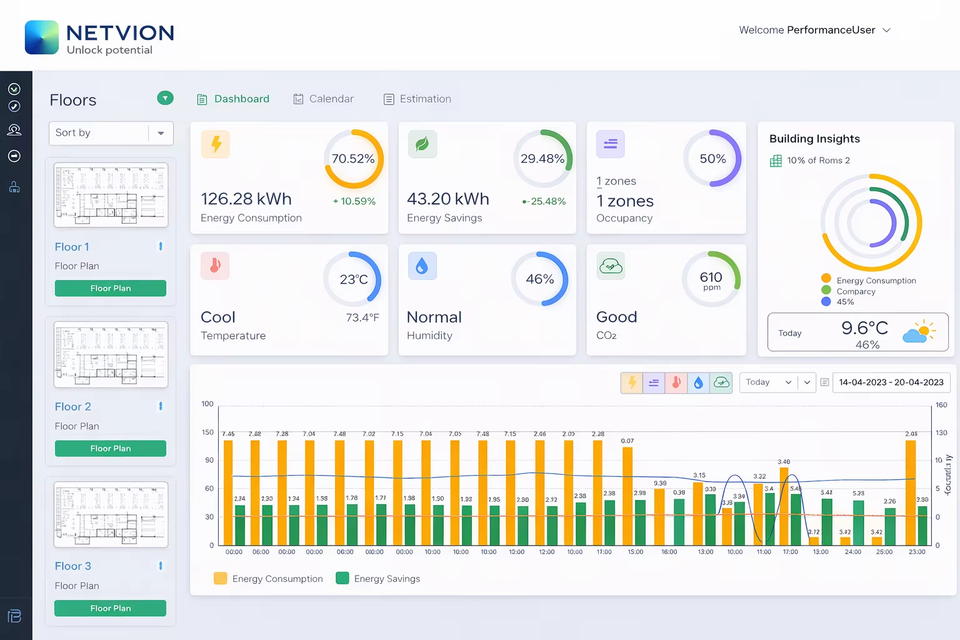
Task: Toggle the occupancy filter in chart toolbar
Action: click(654, 382)
